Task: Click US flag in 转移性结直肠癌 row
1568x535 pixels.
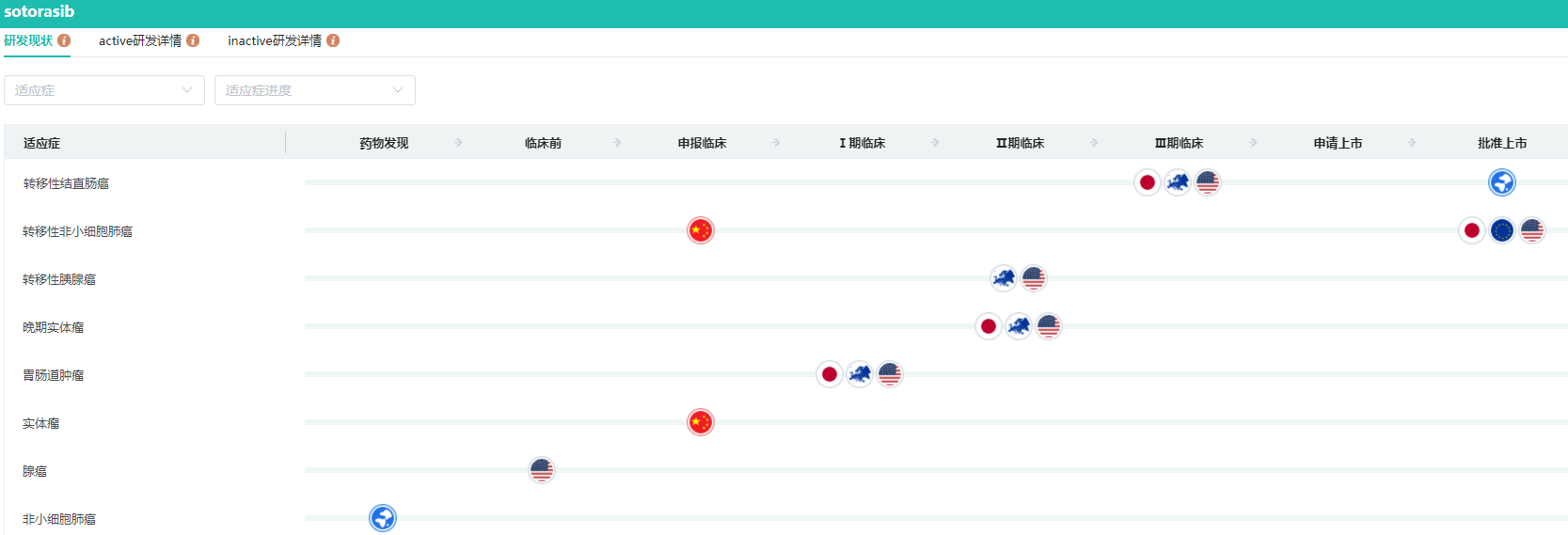Action: (1208, 182)
